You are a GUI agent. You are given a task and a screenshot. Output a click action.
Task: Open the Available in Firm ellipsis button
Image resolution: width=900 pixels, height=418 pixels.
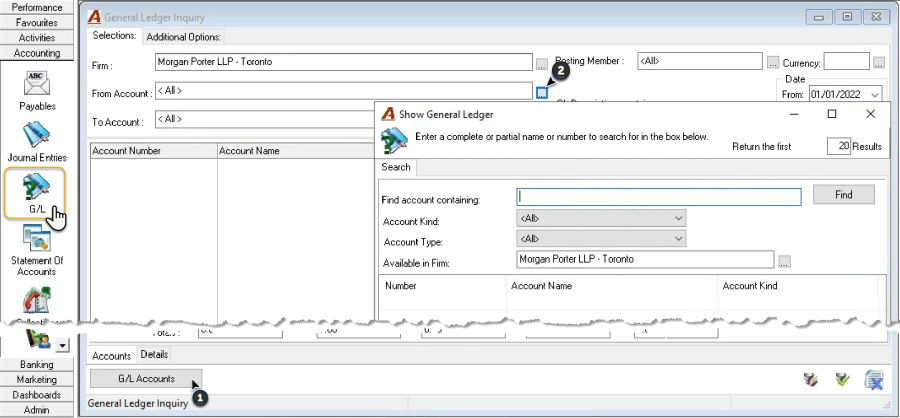pyautogui.click(x=785, y=262)
